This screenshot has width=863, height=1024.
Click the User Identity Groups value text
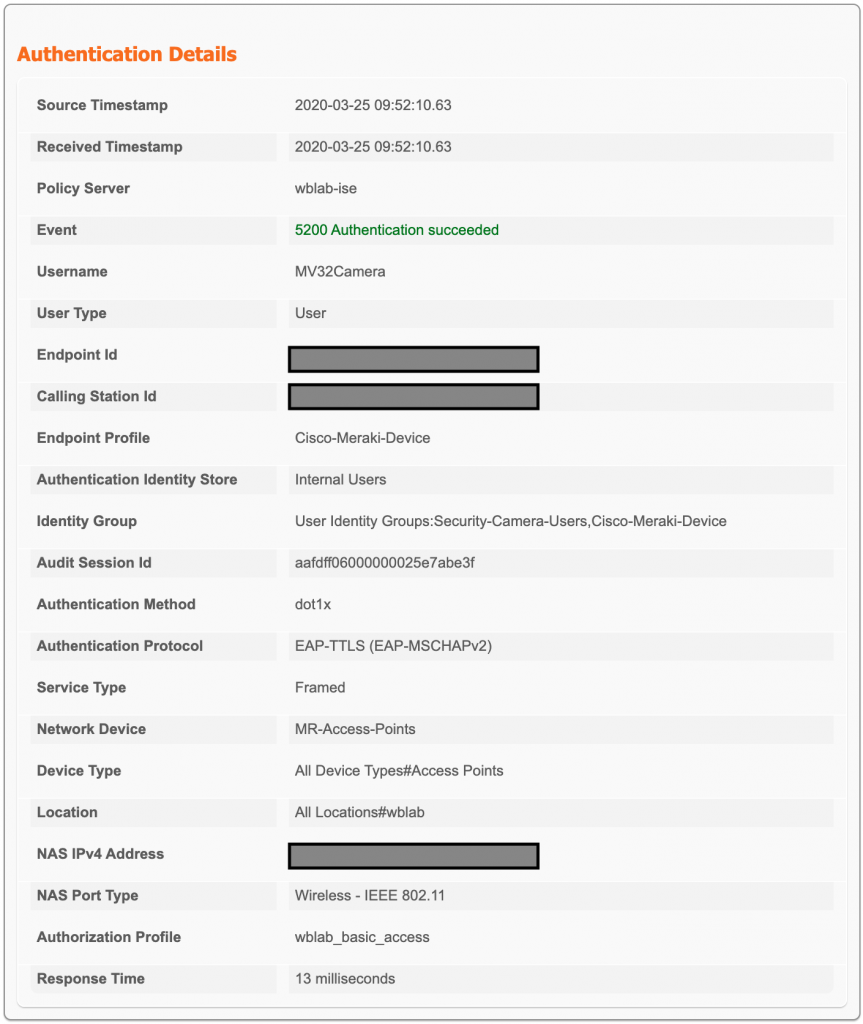[x=510, y=521]
